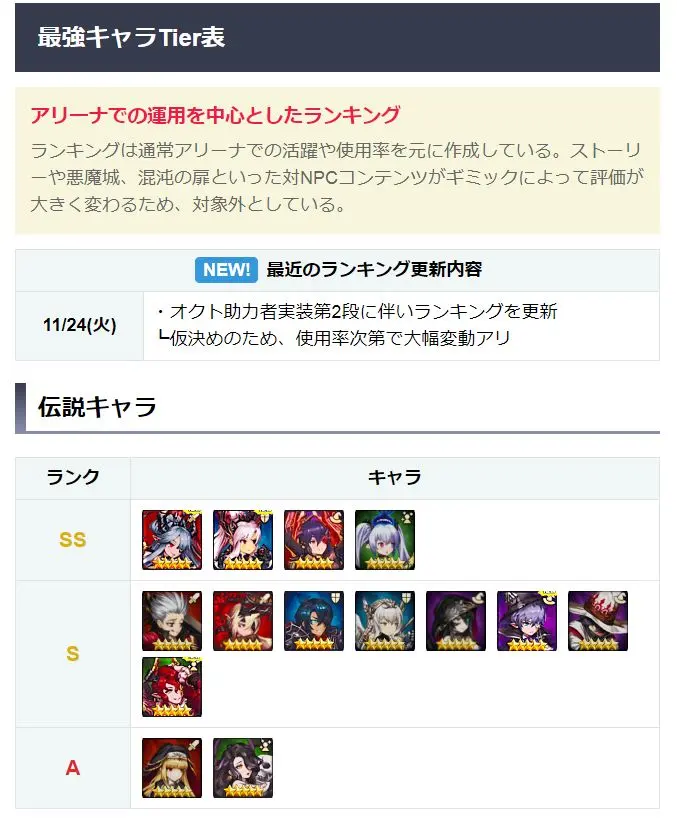Open the white-haired man on red background in S rank
The image size is (677, 819).
[x=172, y=621]
